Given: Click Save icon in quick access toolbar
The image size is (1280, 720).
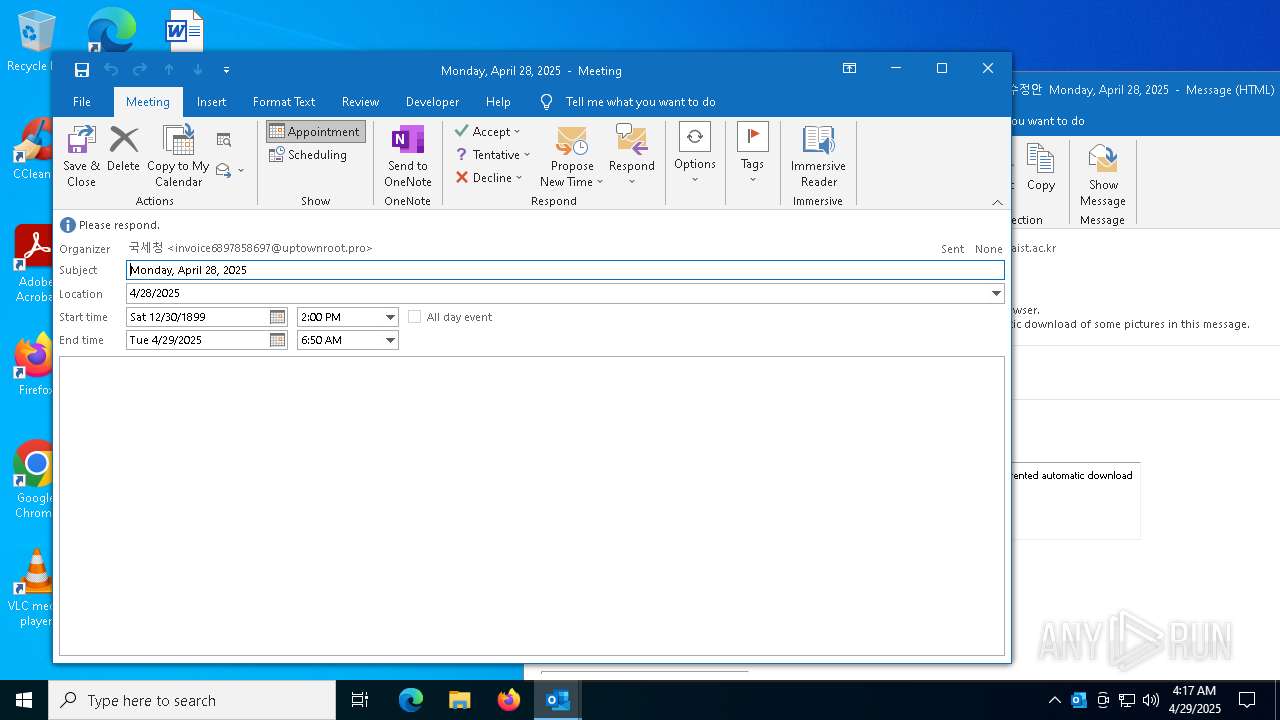Looking at the screenshot, I should pos(82,70).
